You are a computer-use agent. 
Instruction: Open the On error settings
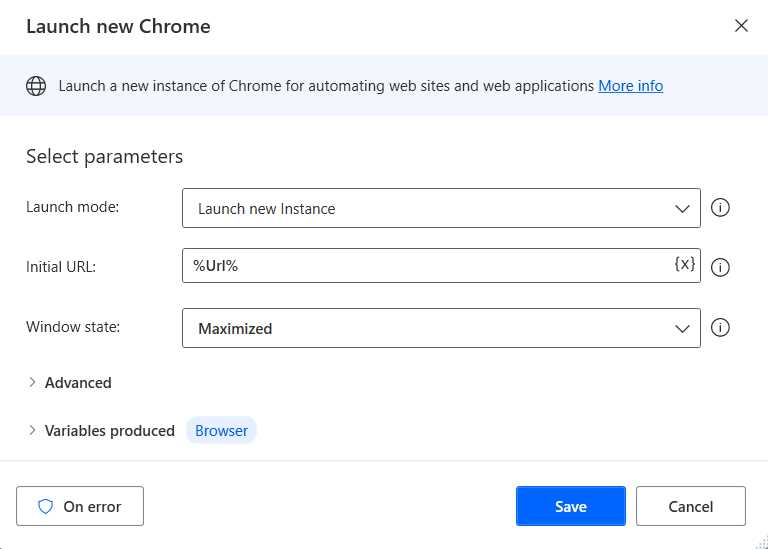(80, 506)
